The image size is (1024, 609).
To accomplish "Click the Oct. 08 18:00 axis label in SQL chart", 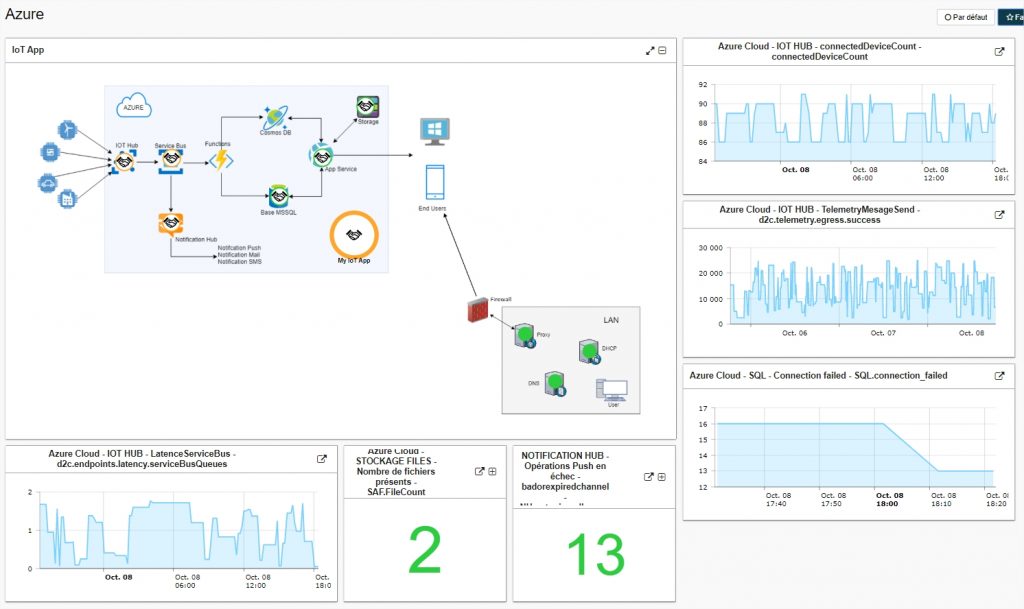I will click(889, 500).
